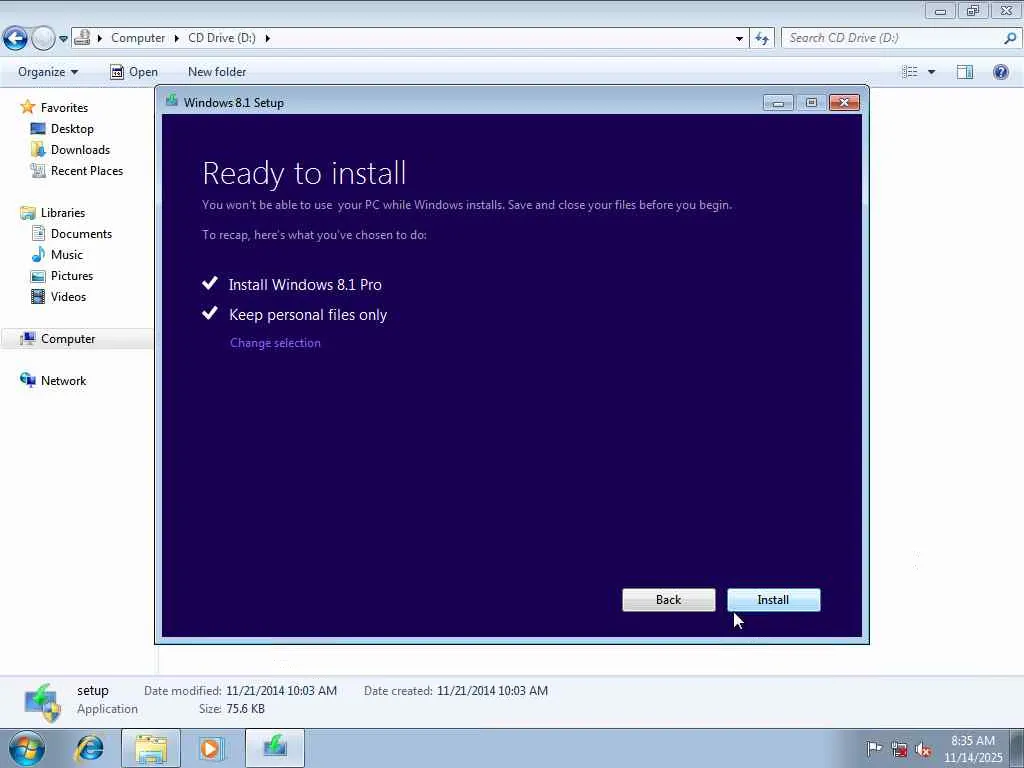Click the setup application icon in details pane

(43, 702)
